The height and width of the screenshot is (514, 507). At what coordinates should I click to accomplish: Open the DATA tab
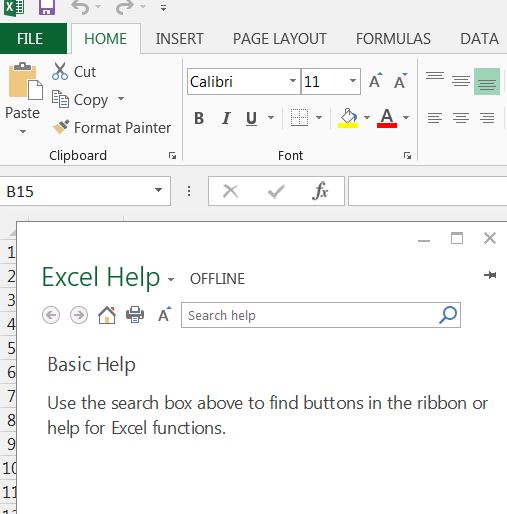click(479, 39)
